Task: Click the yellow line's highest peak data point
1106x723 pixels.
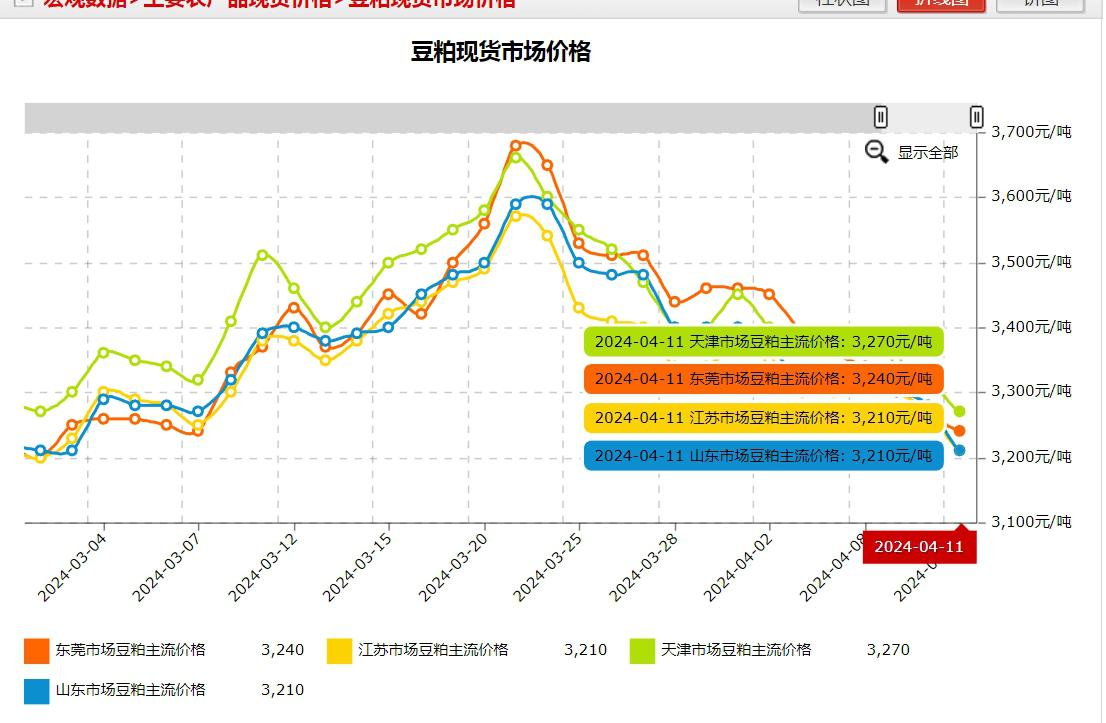Action: click(516, 217)
